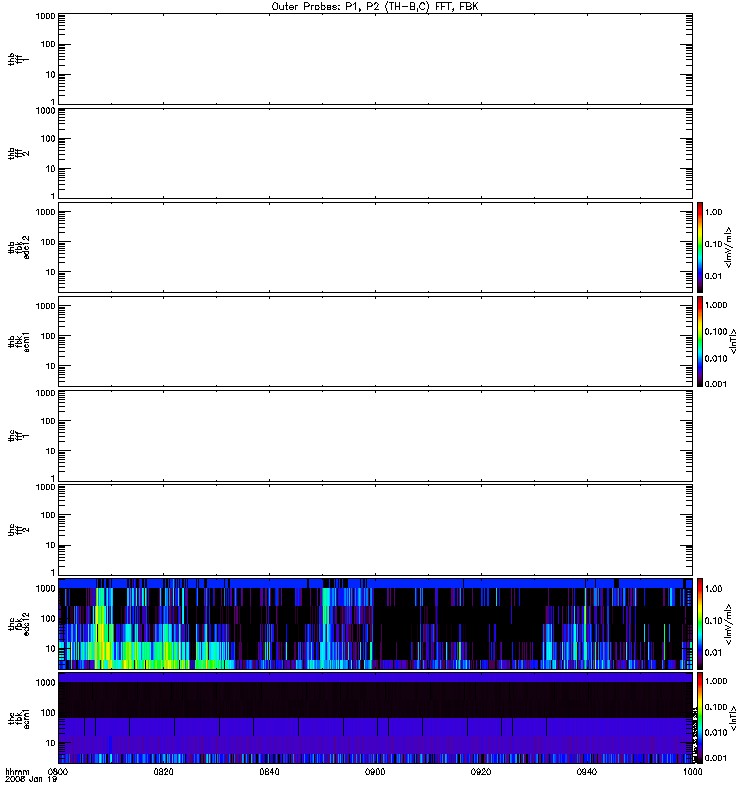Select the 'thb fff 2' panel label
This screenshot has height=800, width=750.
point(18,153)
